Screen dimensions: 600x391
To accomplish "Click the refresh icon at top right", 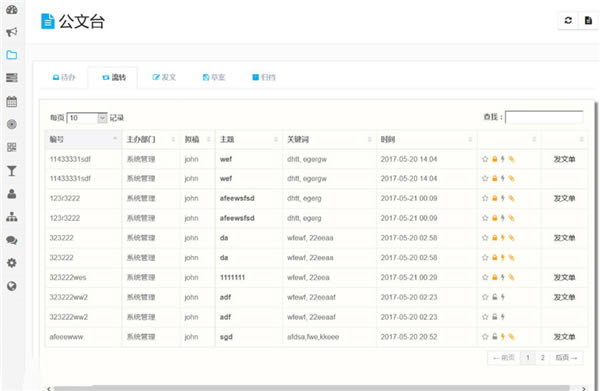I will pos(568,20).
